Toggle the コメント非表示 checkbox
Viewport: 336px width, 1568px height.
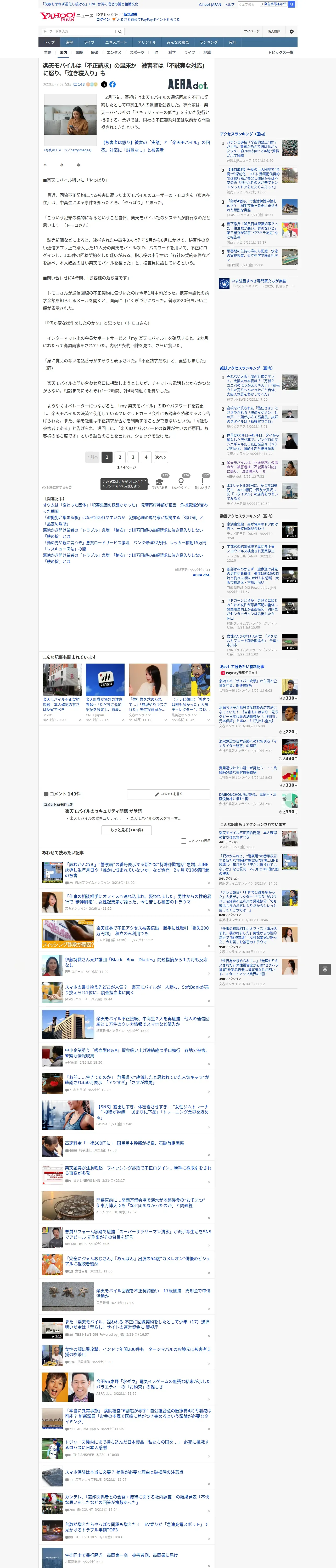point(183,841)
